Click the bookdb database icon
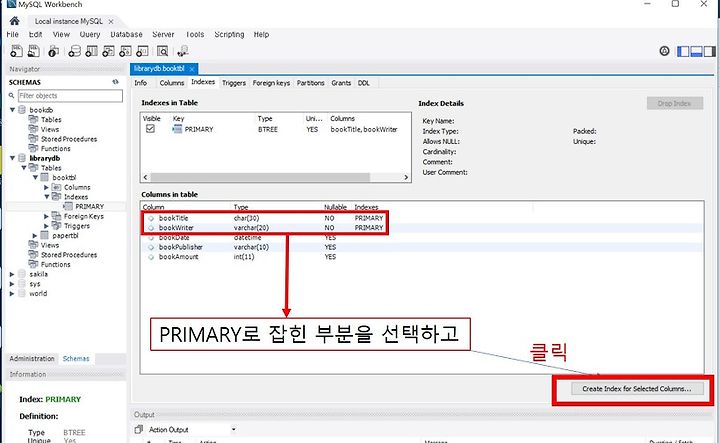The height and width of the screenshot is (443, 720). (x=22, y=110)
